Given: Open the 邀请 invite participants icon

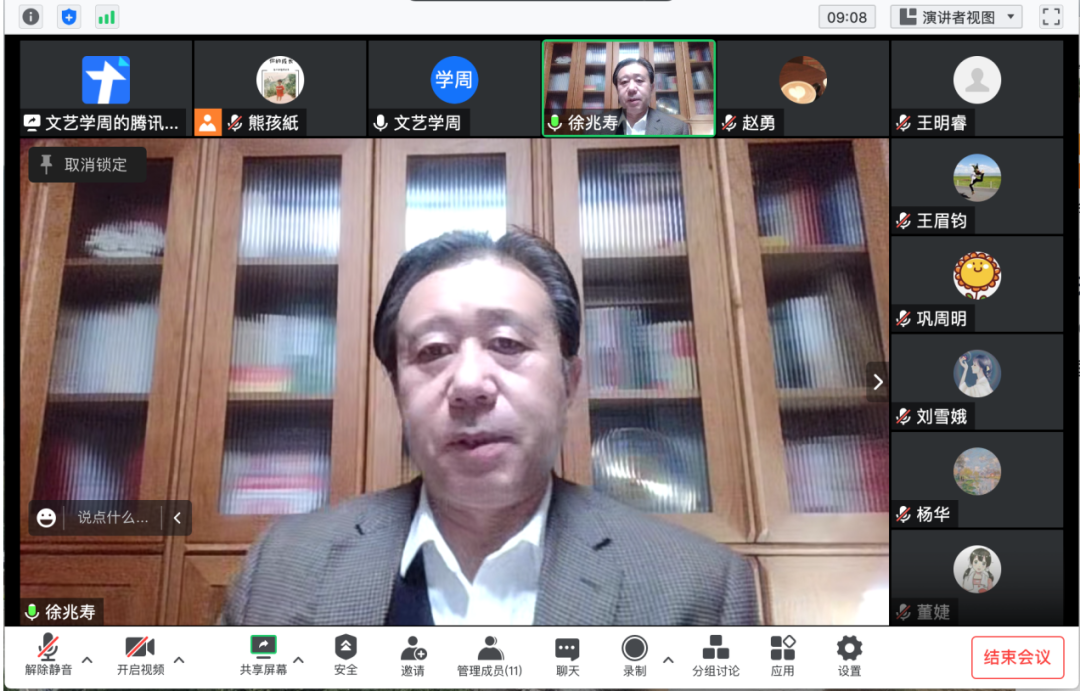Looking at the screenshot, I should [413, 655].
